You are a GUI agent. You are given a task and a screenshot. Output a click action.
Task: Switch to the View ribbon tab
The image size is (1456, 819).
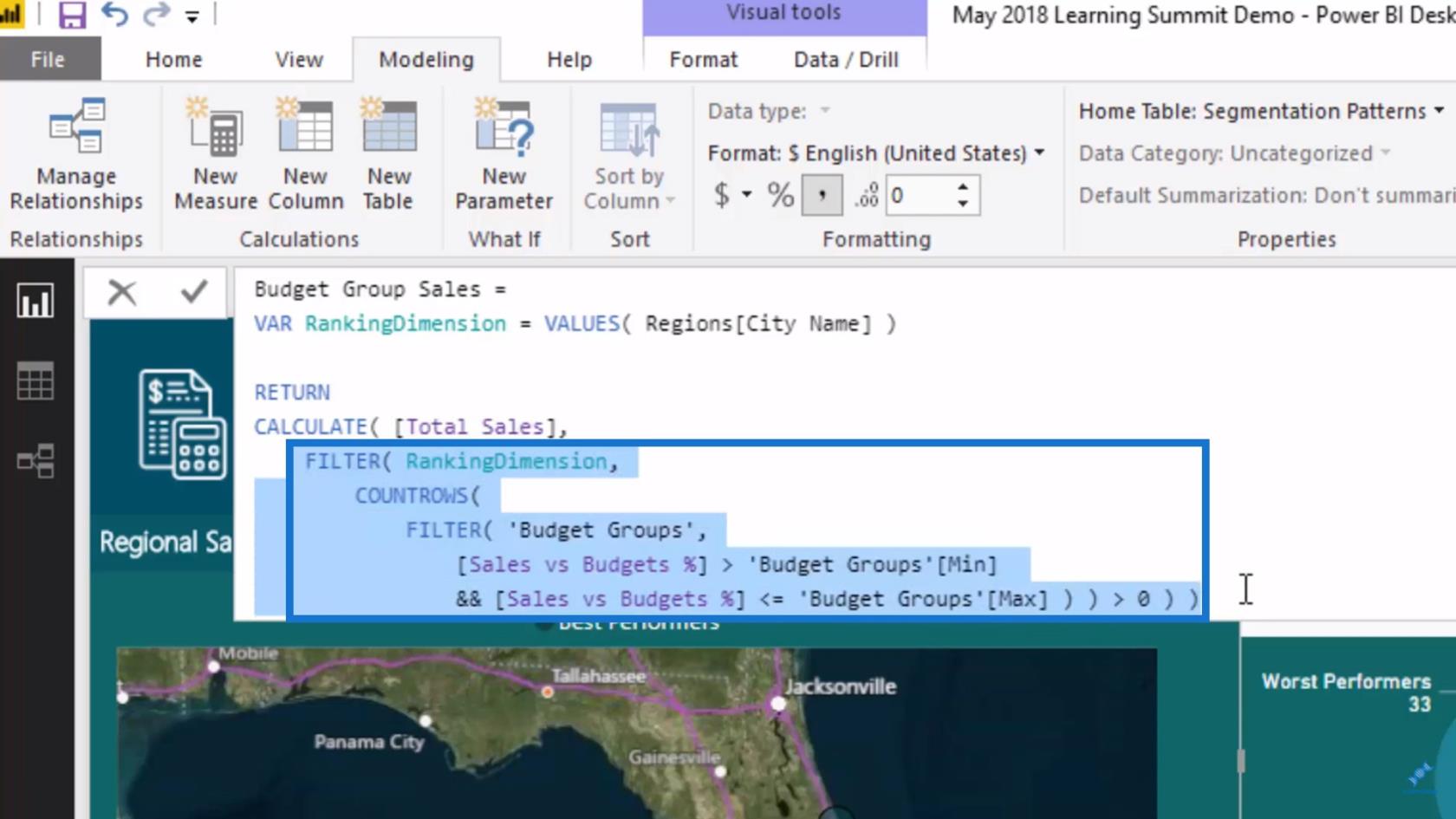click(299, 60)
